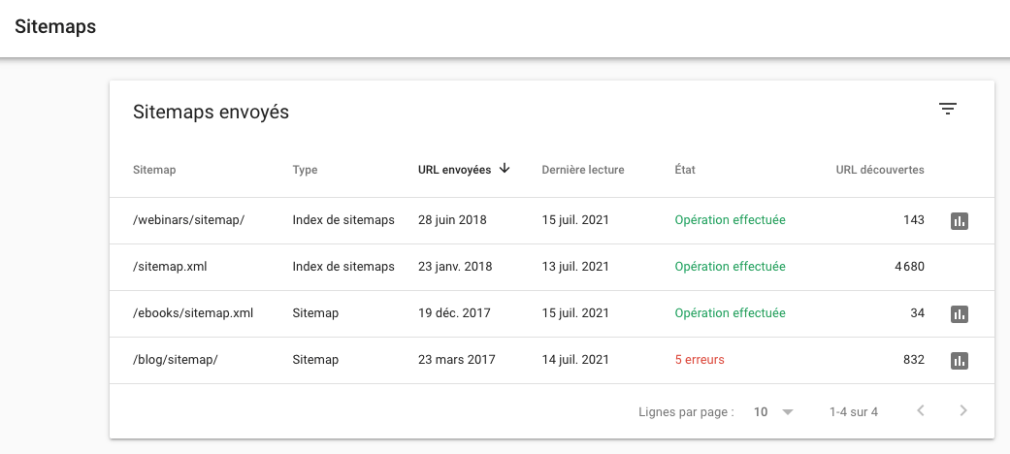The height and width of the screenshot is (454, 1010).
Task: Click the Lignes par page label
Action: pos(686,411)
